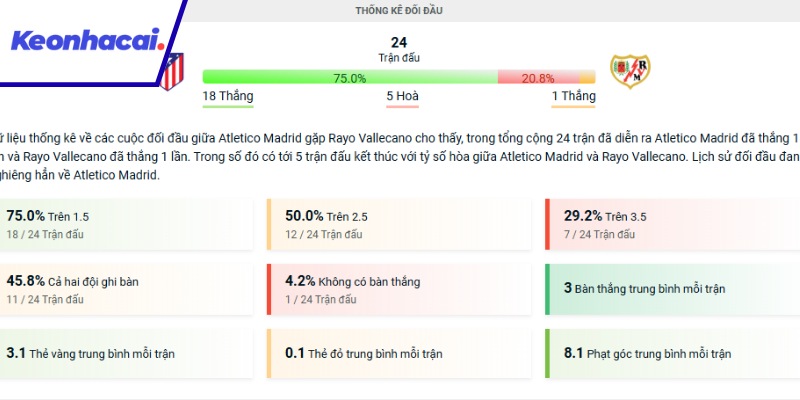Click the red 20.8% draw bar segment
The height and width of the screenshot is (400, 800).
click(x=537, y=77)
